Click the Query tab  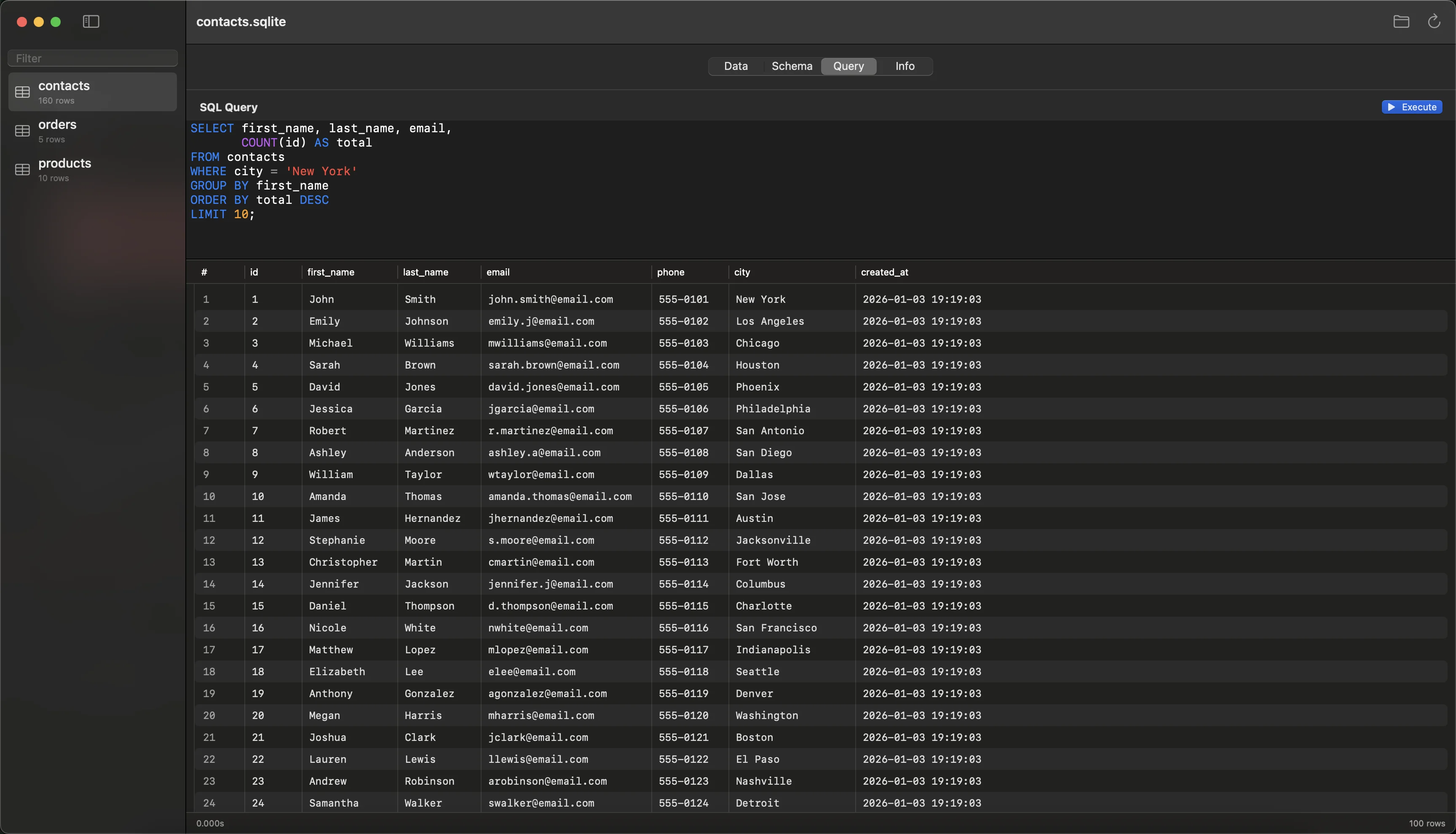click(x=848, y=67)
